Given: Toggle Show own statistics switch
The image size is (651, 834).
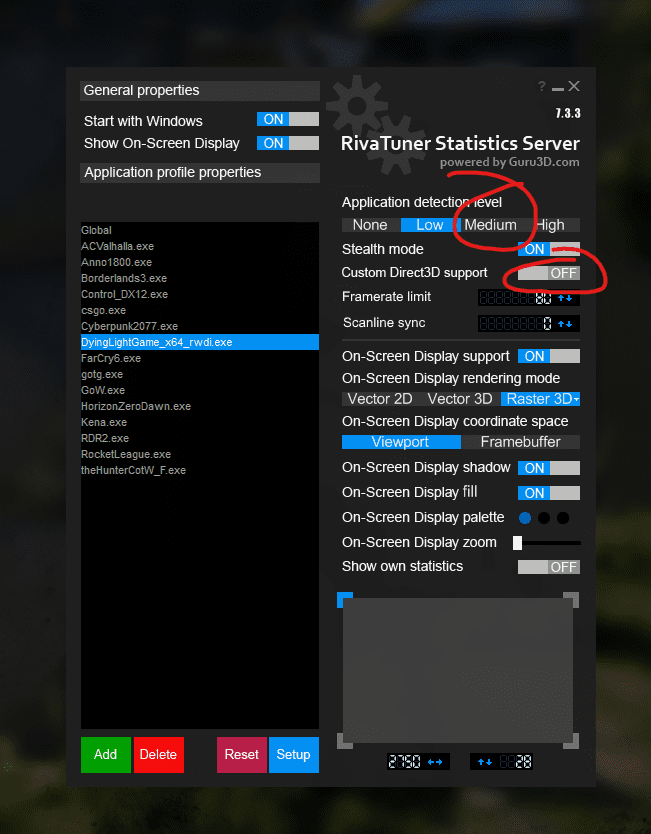Looking at the screenshot, I should click(x=549, y=567).
